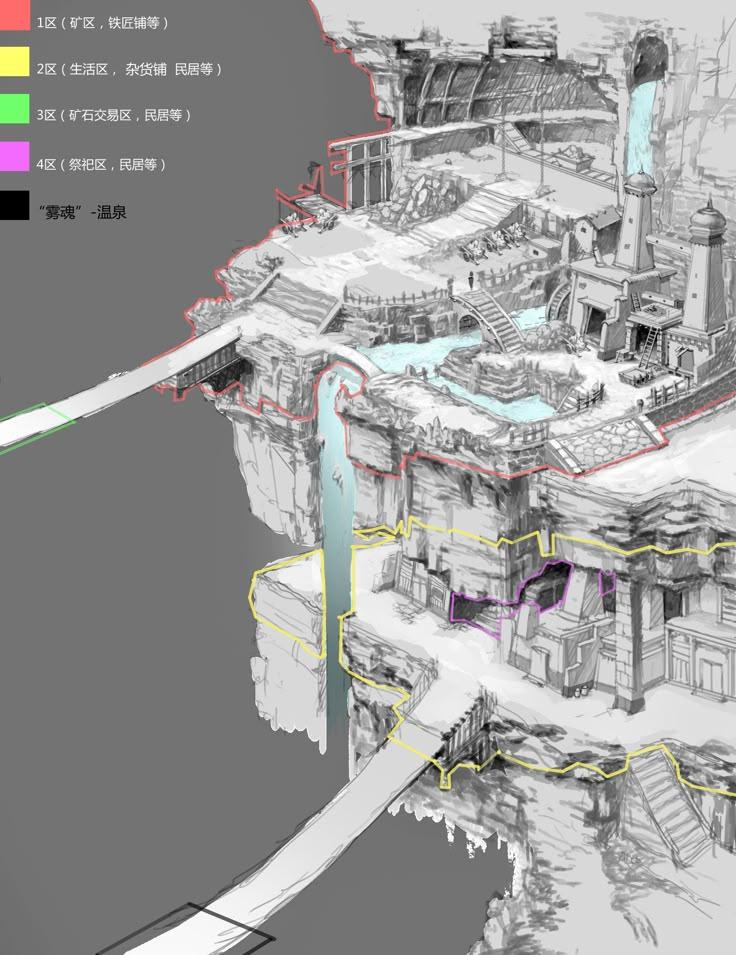Click the yellow zone 2 legend swatch
Viewport: 736px width, 955px height.
15,62
